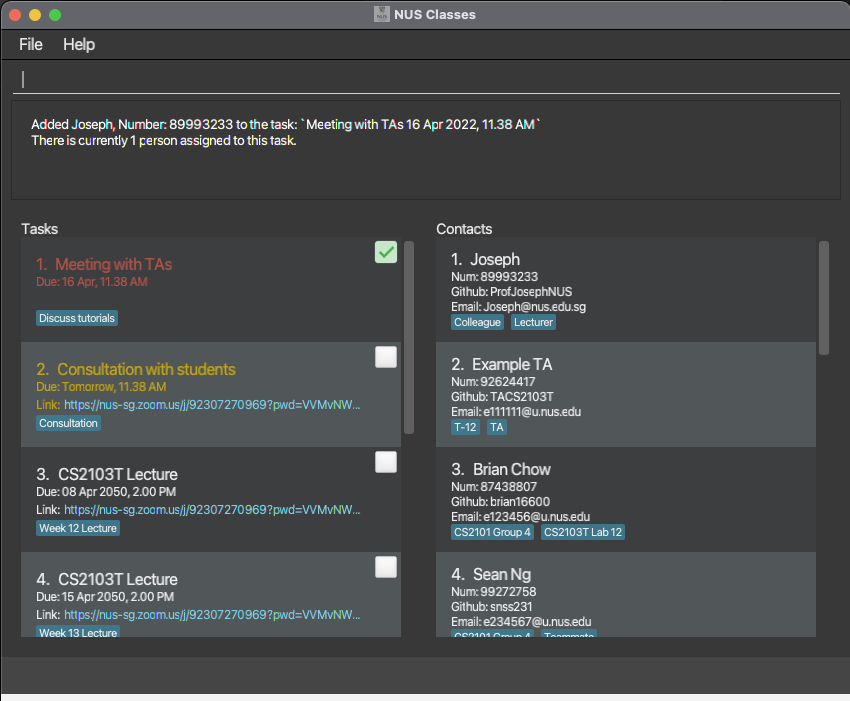Select the Discuss tutorials tag
This screenshot has height=701, width=850.
point(77,318)
